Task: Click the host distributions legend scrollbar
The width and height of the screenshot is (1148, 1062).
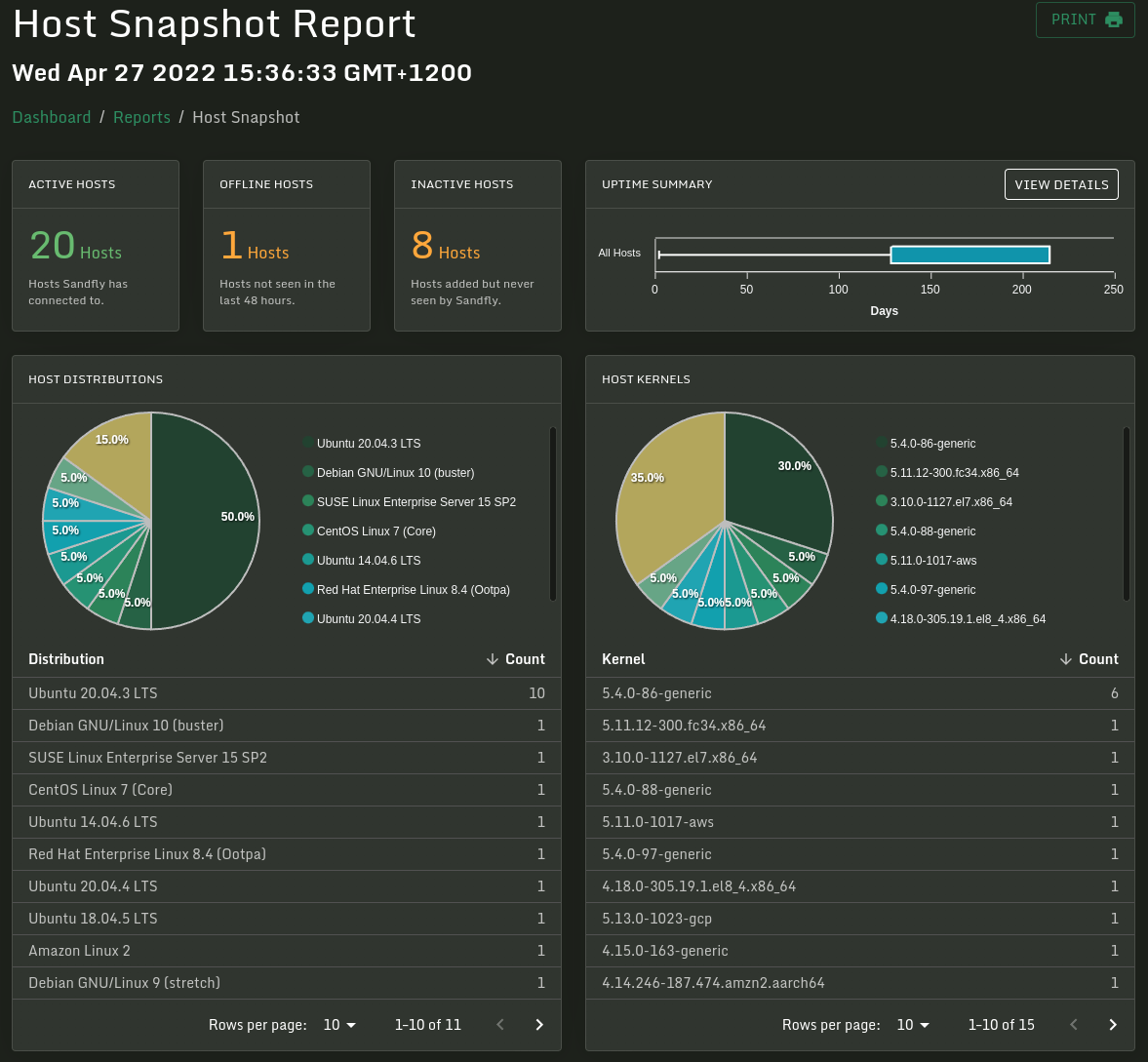Action: (x=553, y=514)
